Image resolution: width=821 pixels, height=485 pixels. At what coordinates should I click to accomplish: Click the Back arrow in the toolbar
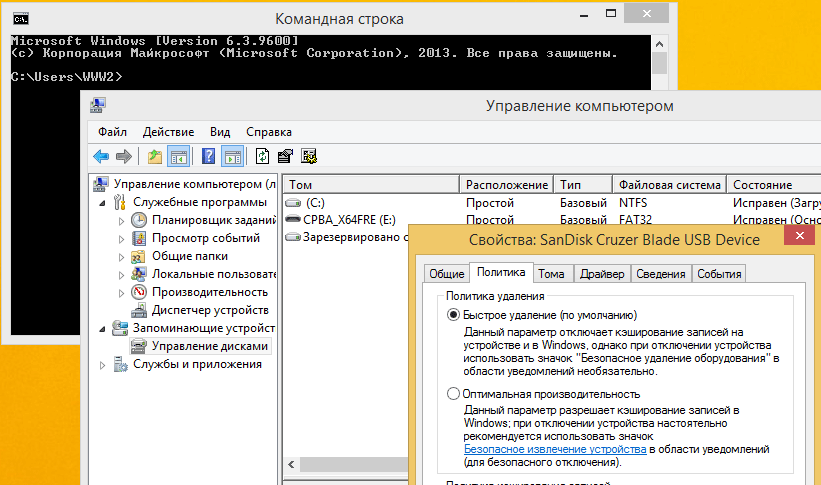point(101,156)
